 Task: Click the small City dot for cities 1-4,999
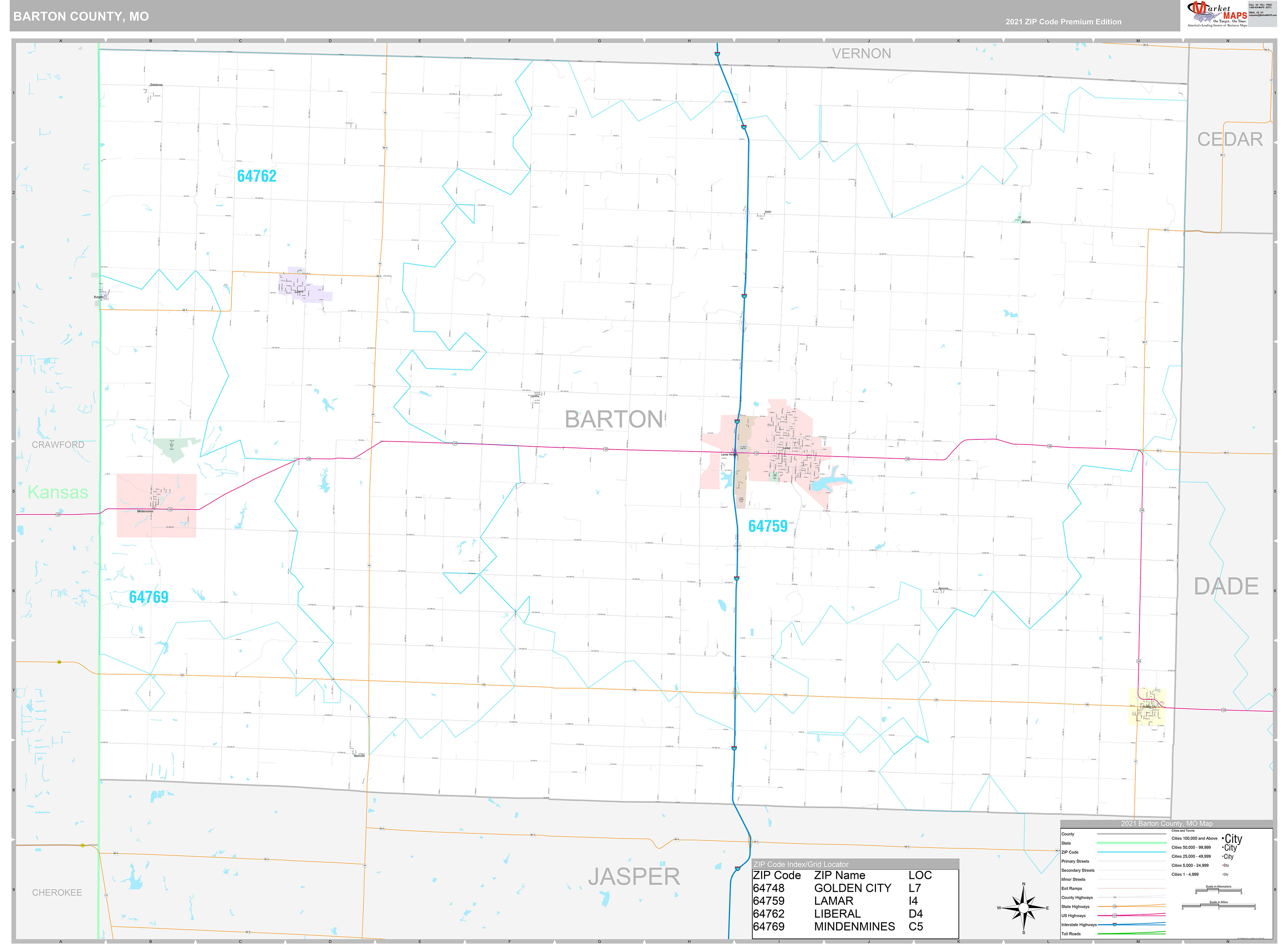[x=1222, y=874]
